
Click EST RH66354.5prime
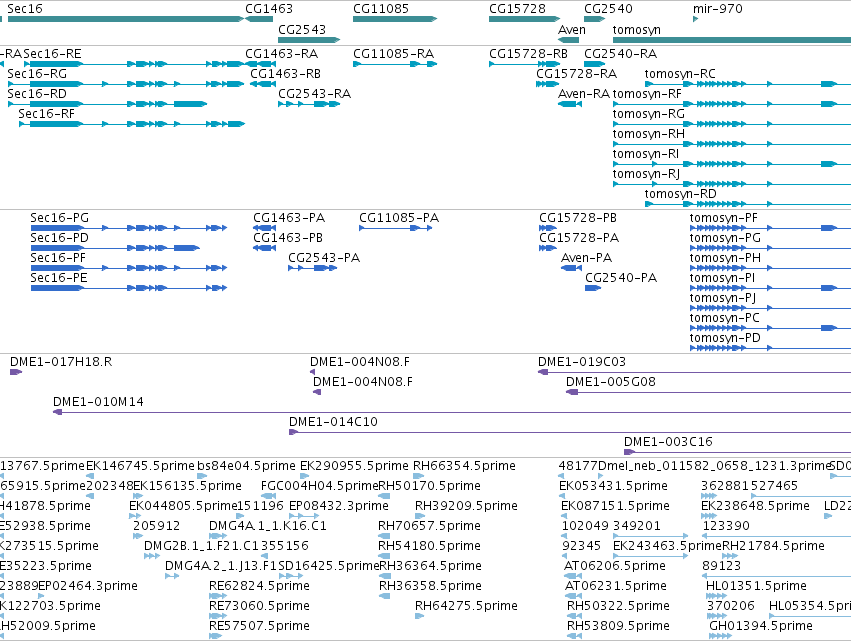(x=464, y=466)
